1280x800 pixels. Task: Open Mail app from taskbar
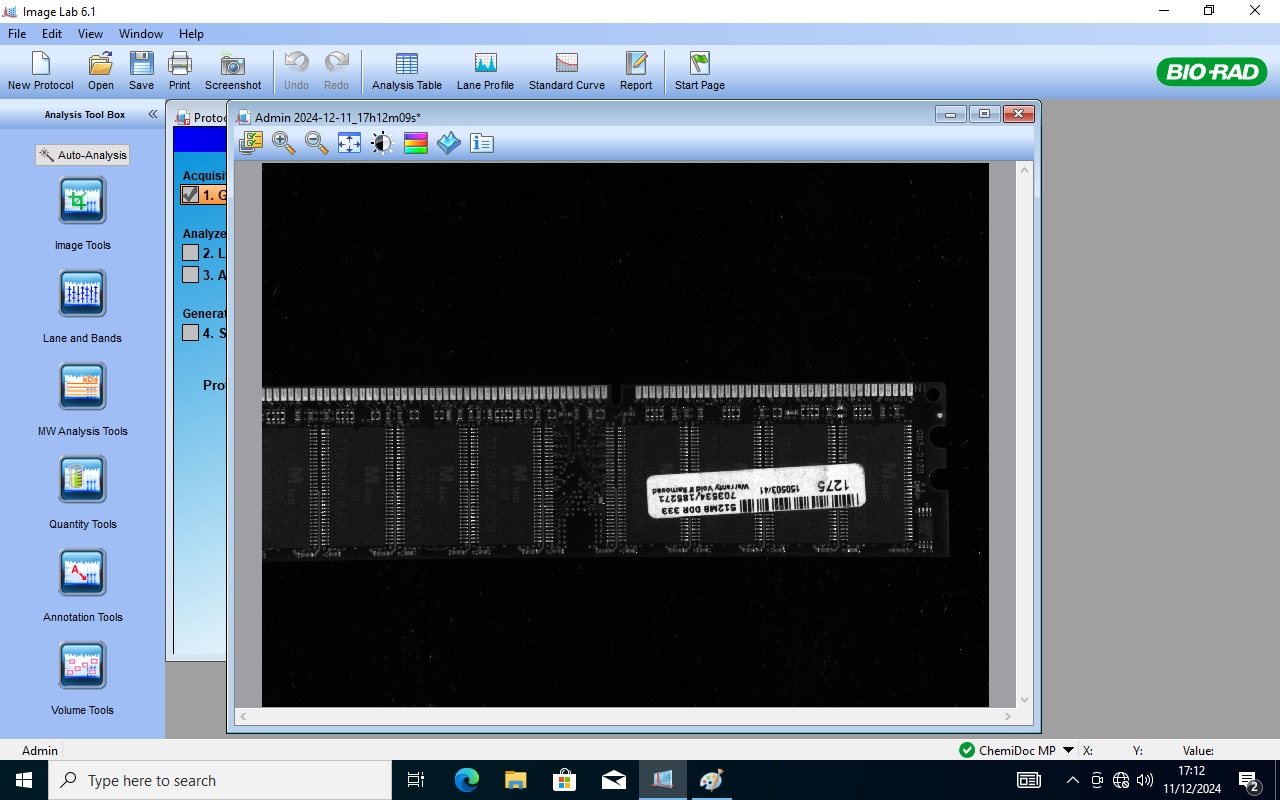tap(613, 780)
